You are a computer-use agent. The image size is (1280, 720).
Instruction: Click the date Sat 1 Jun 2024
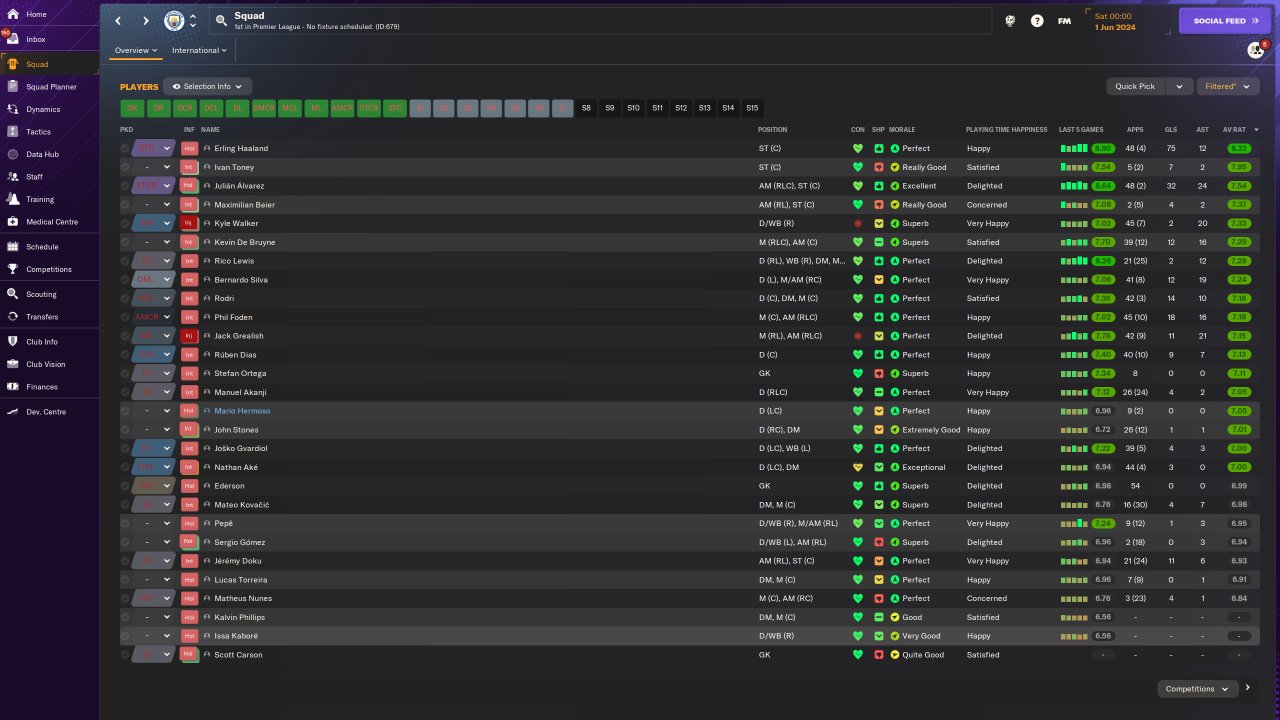[1116, 21]
